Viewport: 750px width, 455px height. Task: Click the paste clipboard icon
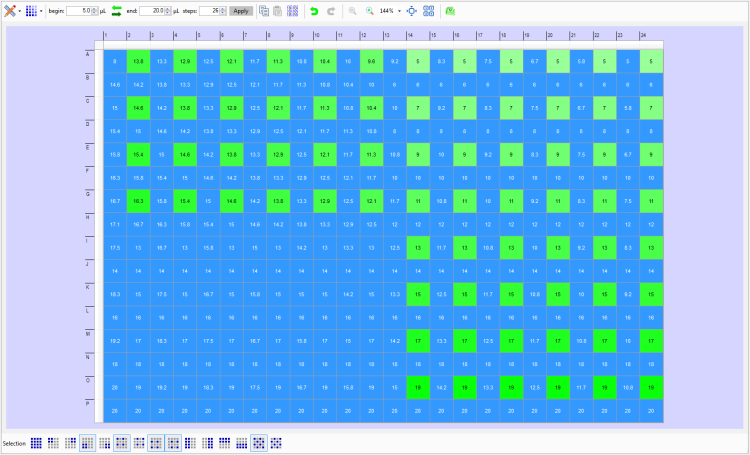click(x=277, y=10)
